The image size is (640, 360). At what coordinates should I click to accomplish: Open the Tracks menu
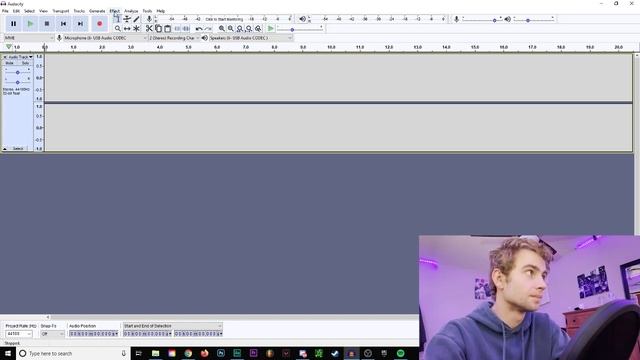[x=79, y=11]
